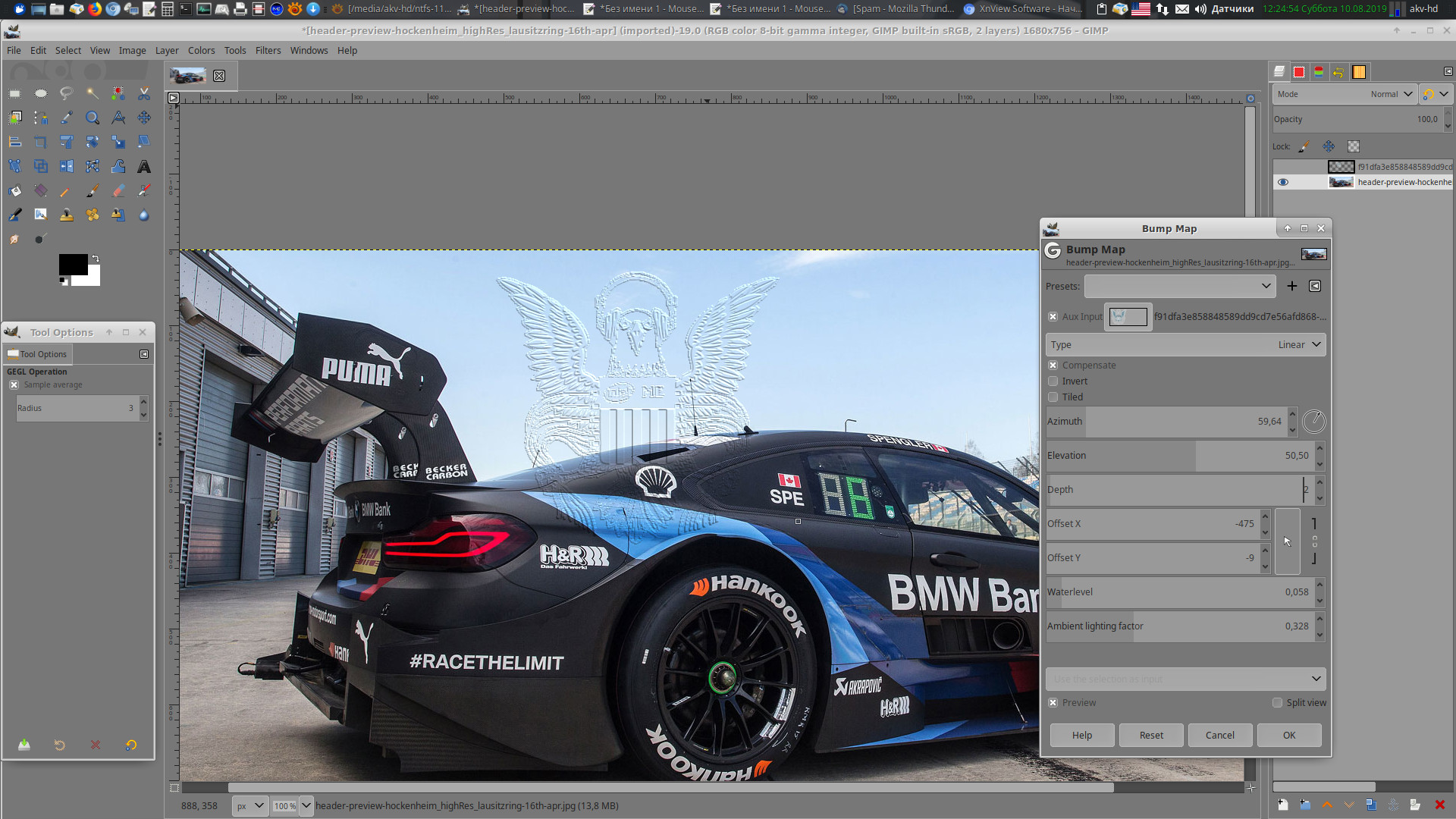Open the Colors menu
Screen dimensions: 1456x819
click(201, 51)
